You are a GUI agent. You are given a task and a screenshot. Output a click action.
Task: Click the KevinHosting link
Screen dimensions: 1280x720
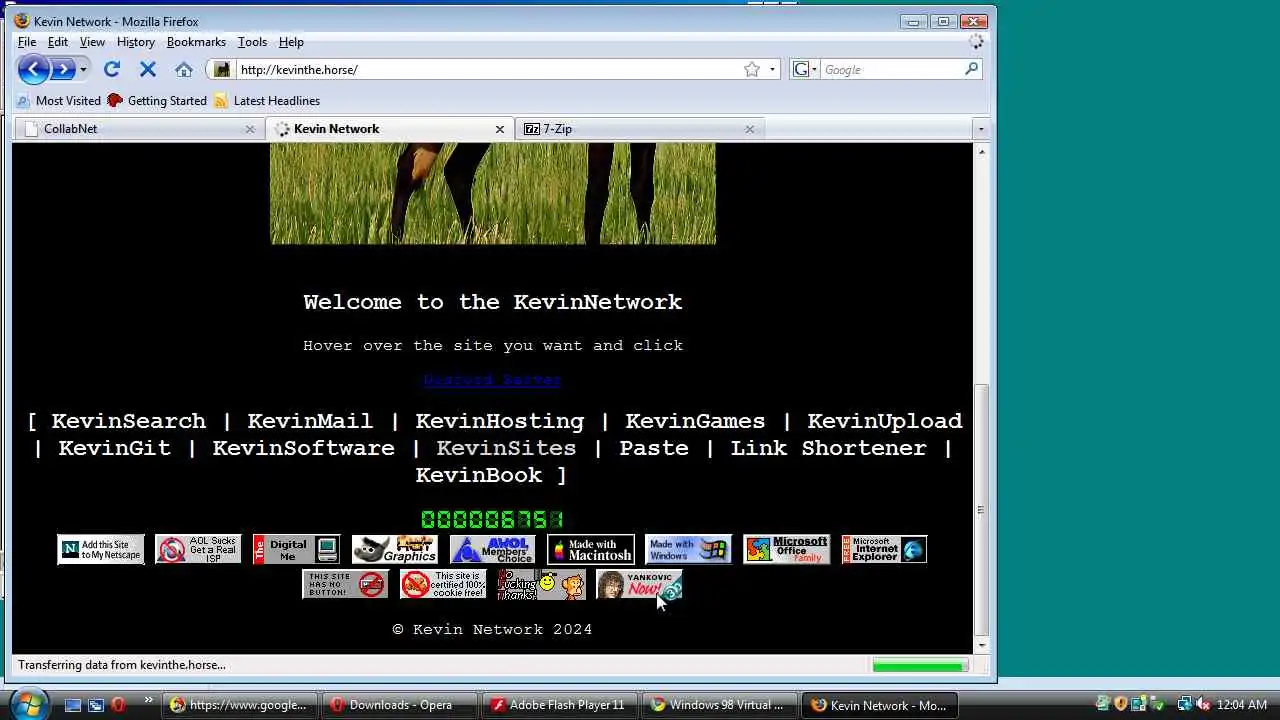point(499,421)
